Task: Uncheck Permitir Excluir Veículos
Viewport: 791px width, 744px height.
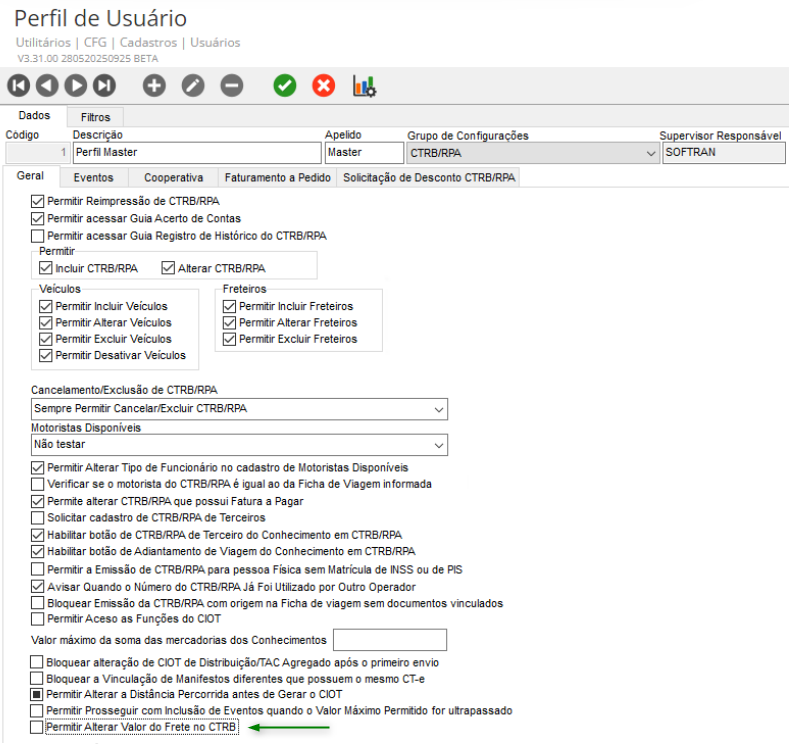Action: (x=45, y=339)
